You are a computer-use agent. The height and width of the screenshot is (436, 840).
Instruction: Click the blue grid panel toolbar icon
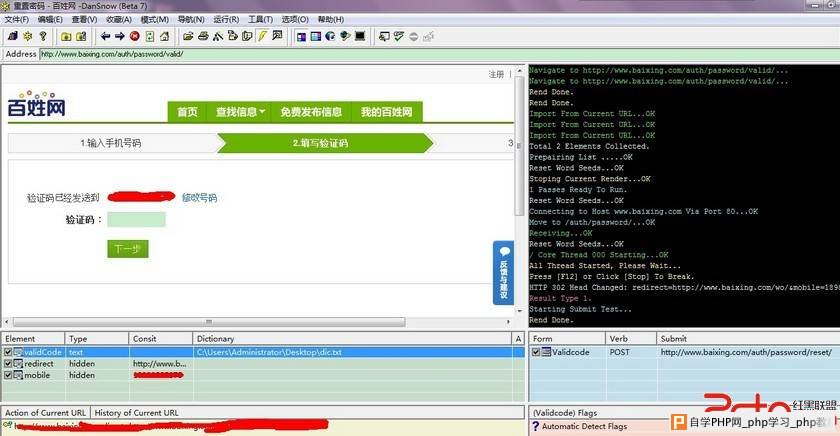316,36
